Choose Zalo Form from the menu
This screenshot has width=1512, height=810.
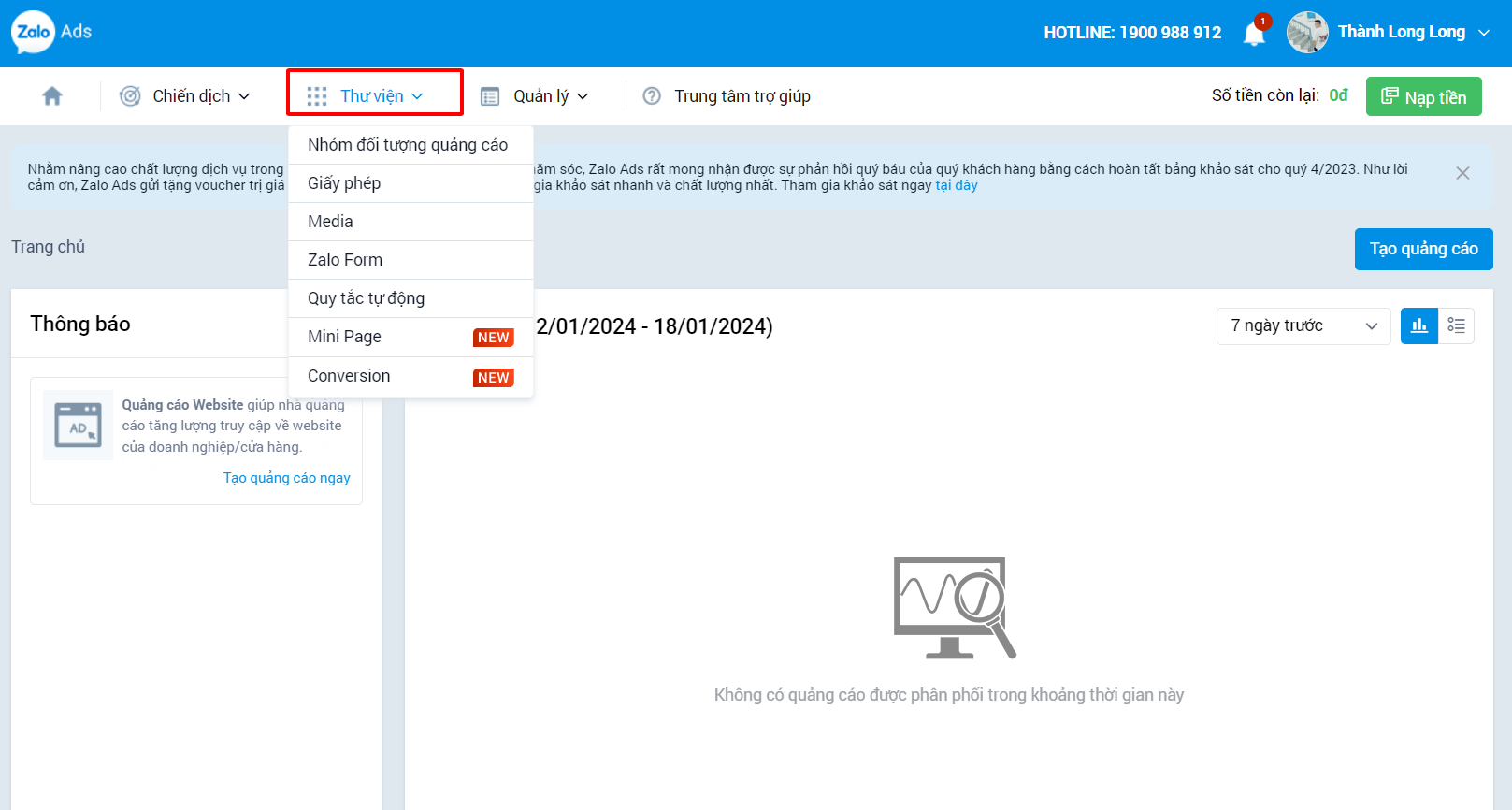(x=411, y=260)
